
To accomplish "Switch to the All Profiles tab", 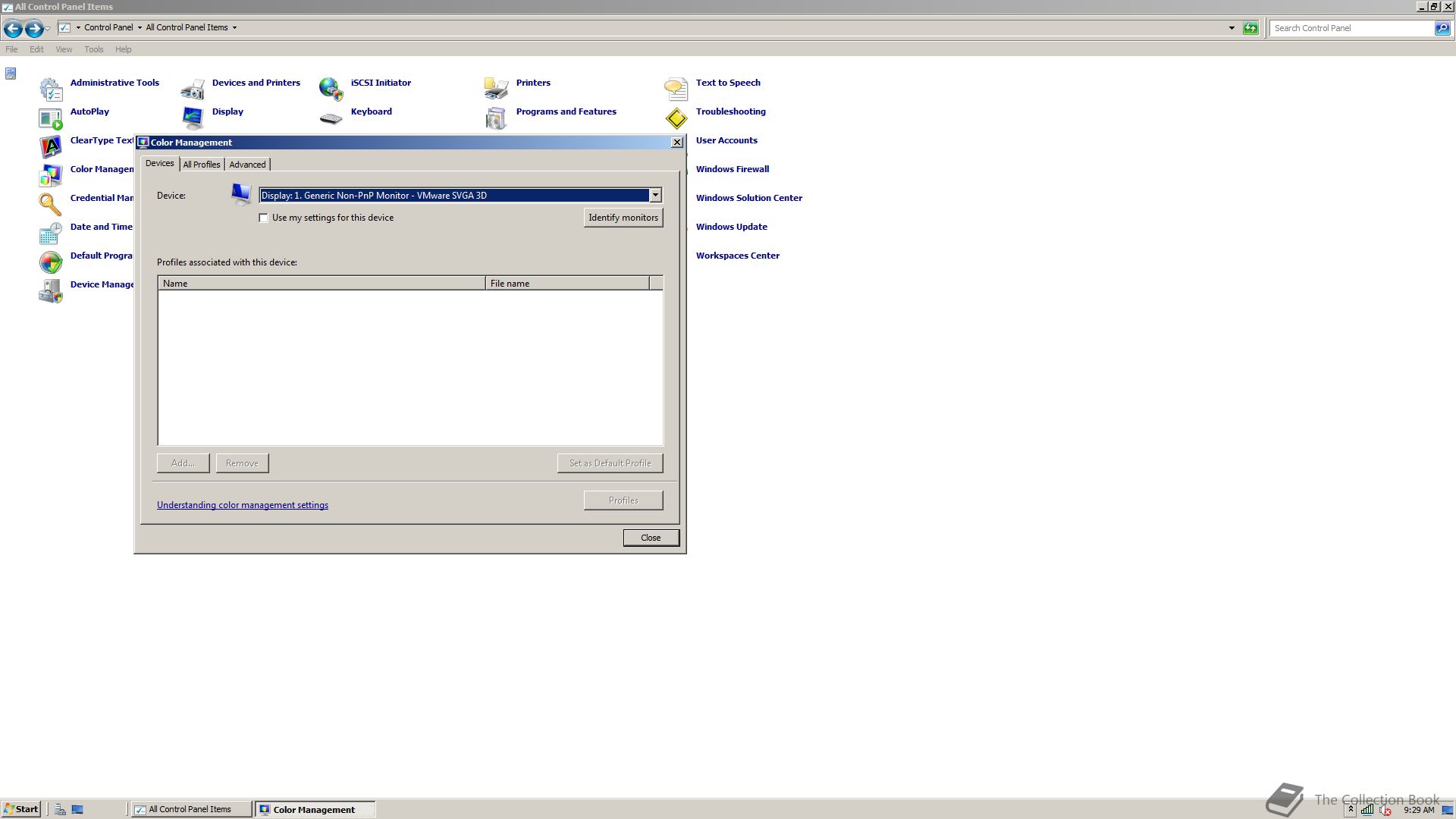I will [x=202, y=165].
